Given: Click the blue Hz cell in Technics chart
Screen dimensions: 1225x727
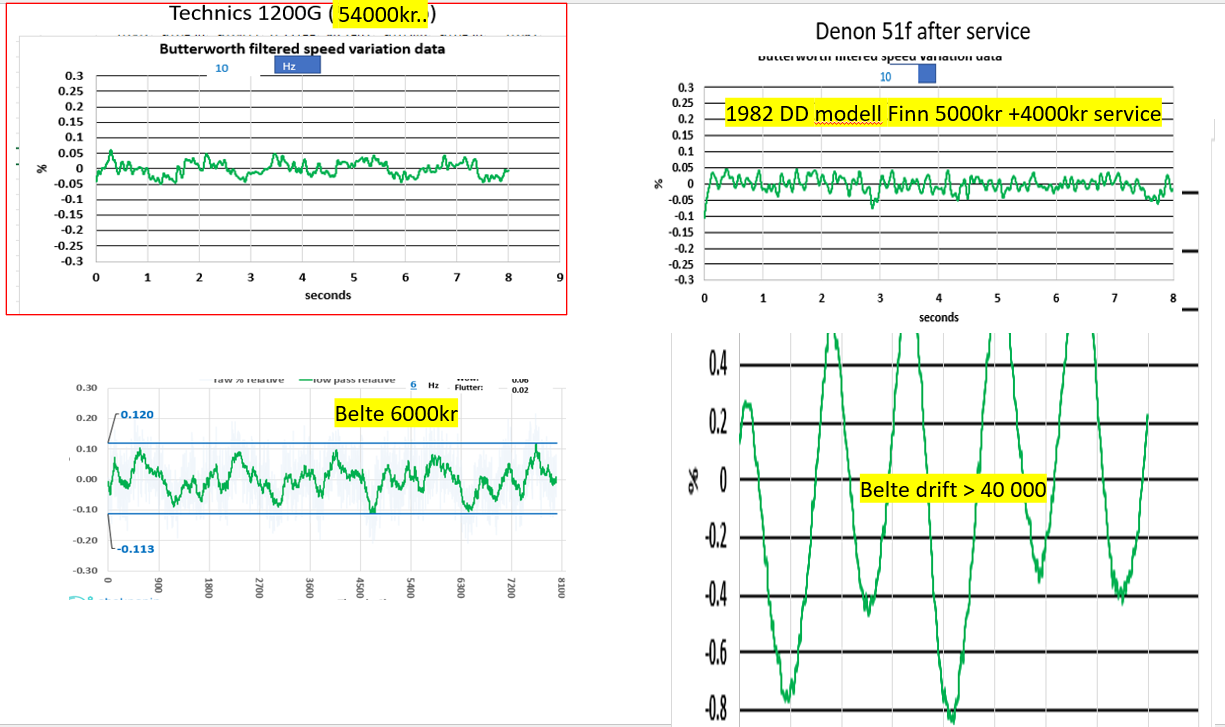Looking at the screenshot, I should [x=297, y=65].
